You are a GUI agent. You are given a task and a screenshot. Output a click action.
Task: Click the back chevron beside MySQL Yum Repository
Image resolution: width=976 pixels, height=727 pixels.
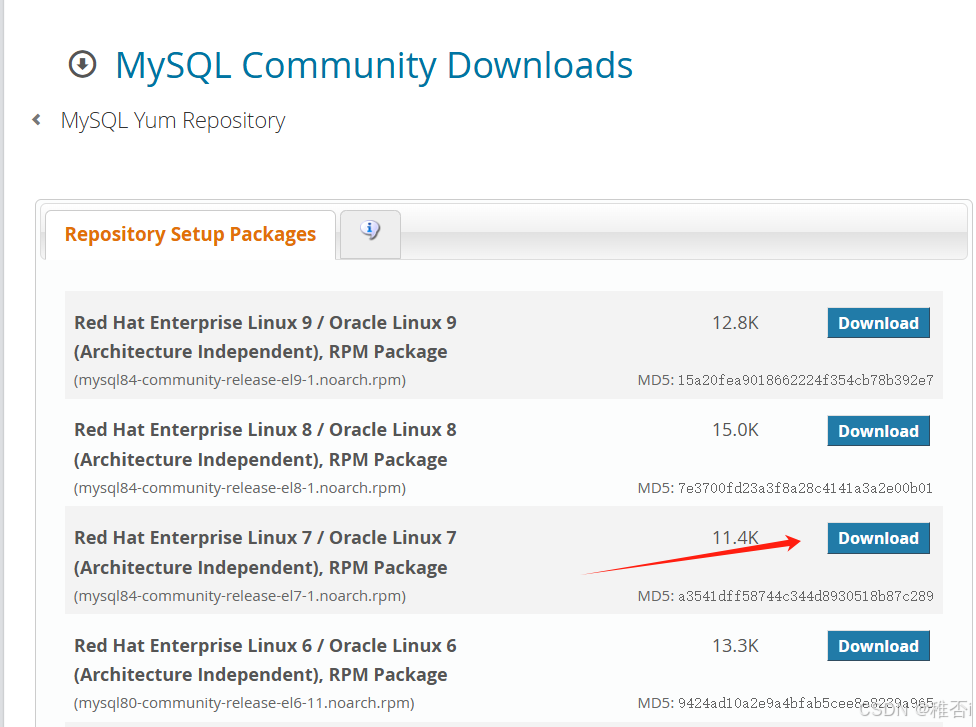[x=37, y=120]
